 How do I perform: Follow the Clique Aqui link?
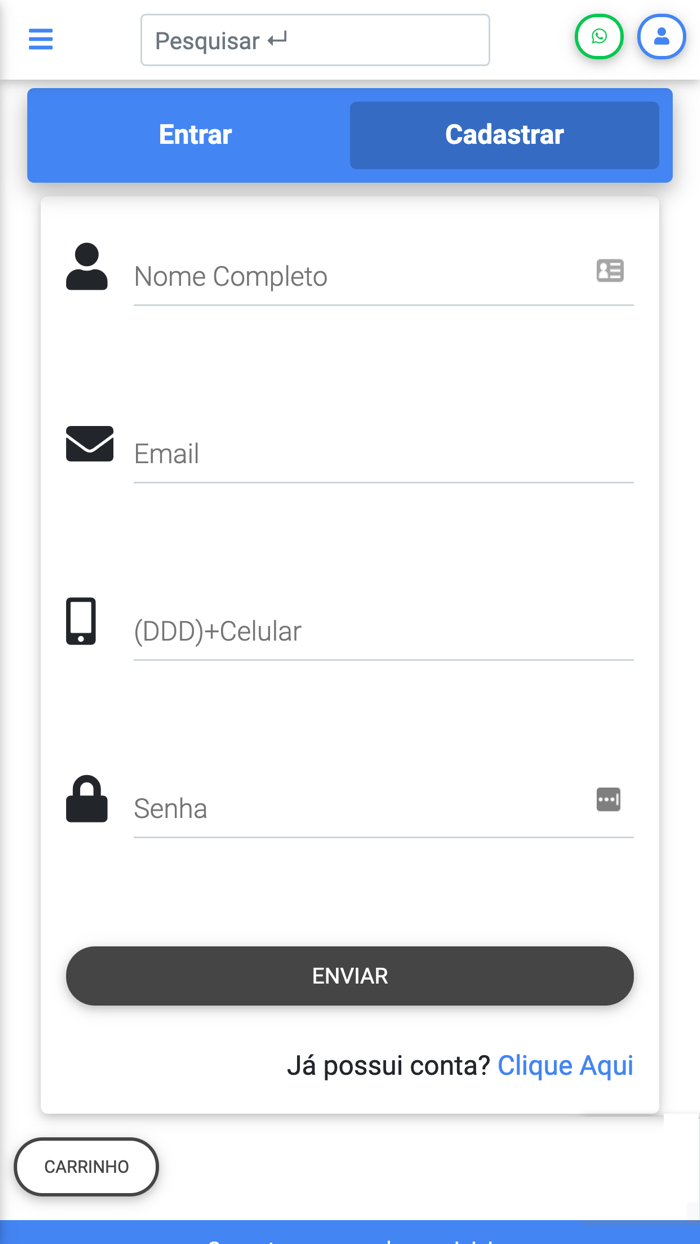[565, 1065]
